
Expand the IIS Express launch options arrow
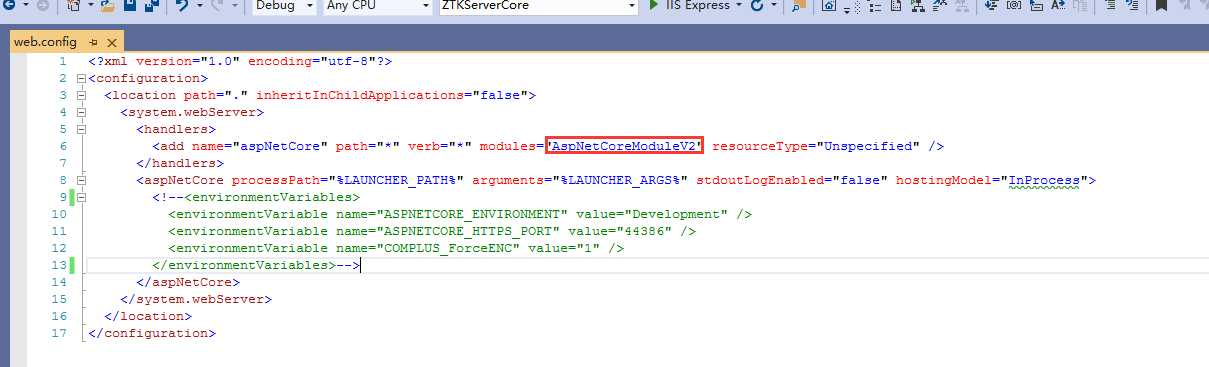[x=739, y=6]
